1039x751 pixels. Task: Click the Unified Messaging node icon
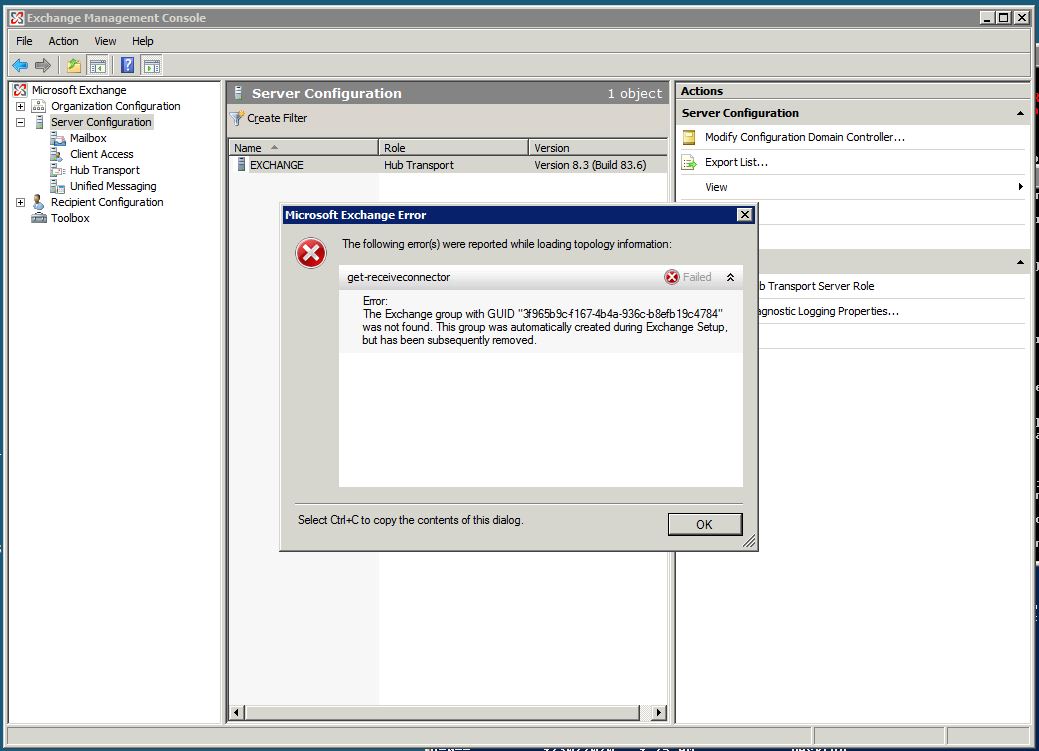(x=58, y=186)
